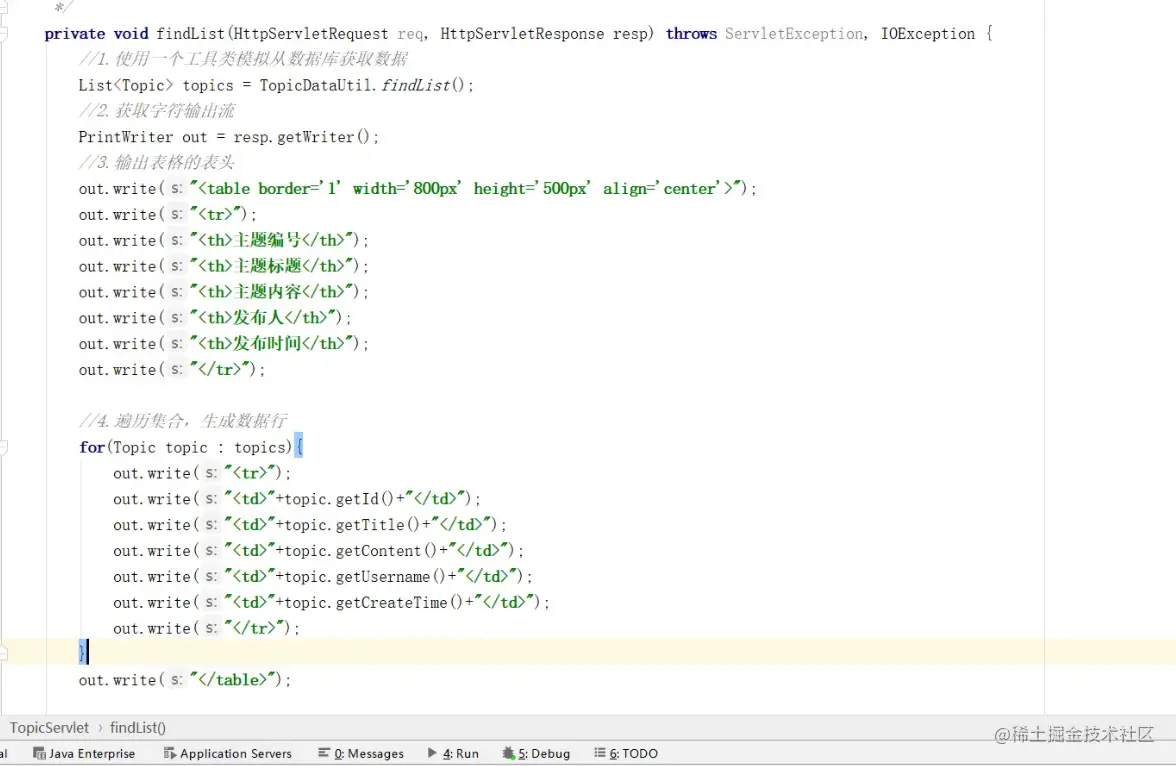Image resolution: width=1176 pixels, height=766 pixels.
Task: Click 'resp.getWriter()' call
Action: [302, 137]
